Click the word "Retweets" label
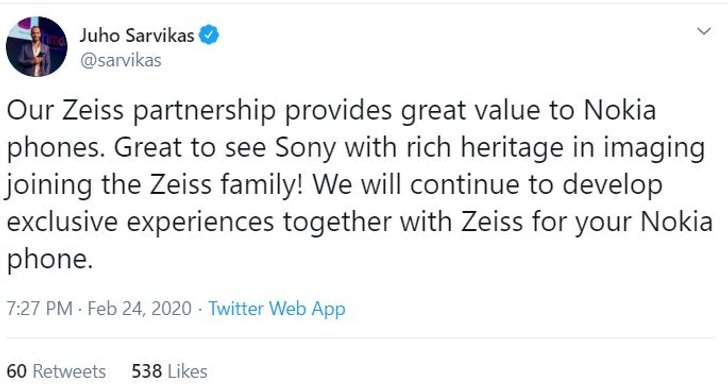728x387 pixels. (70, 371)
